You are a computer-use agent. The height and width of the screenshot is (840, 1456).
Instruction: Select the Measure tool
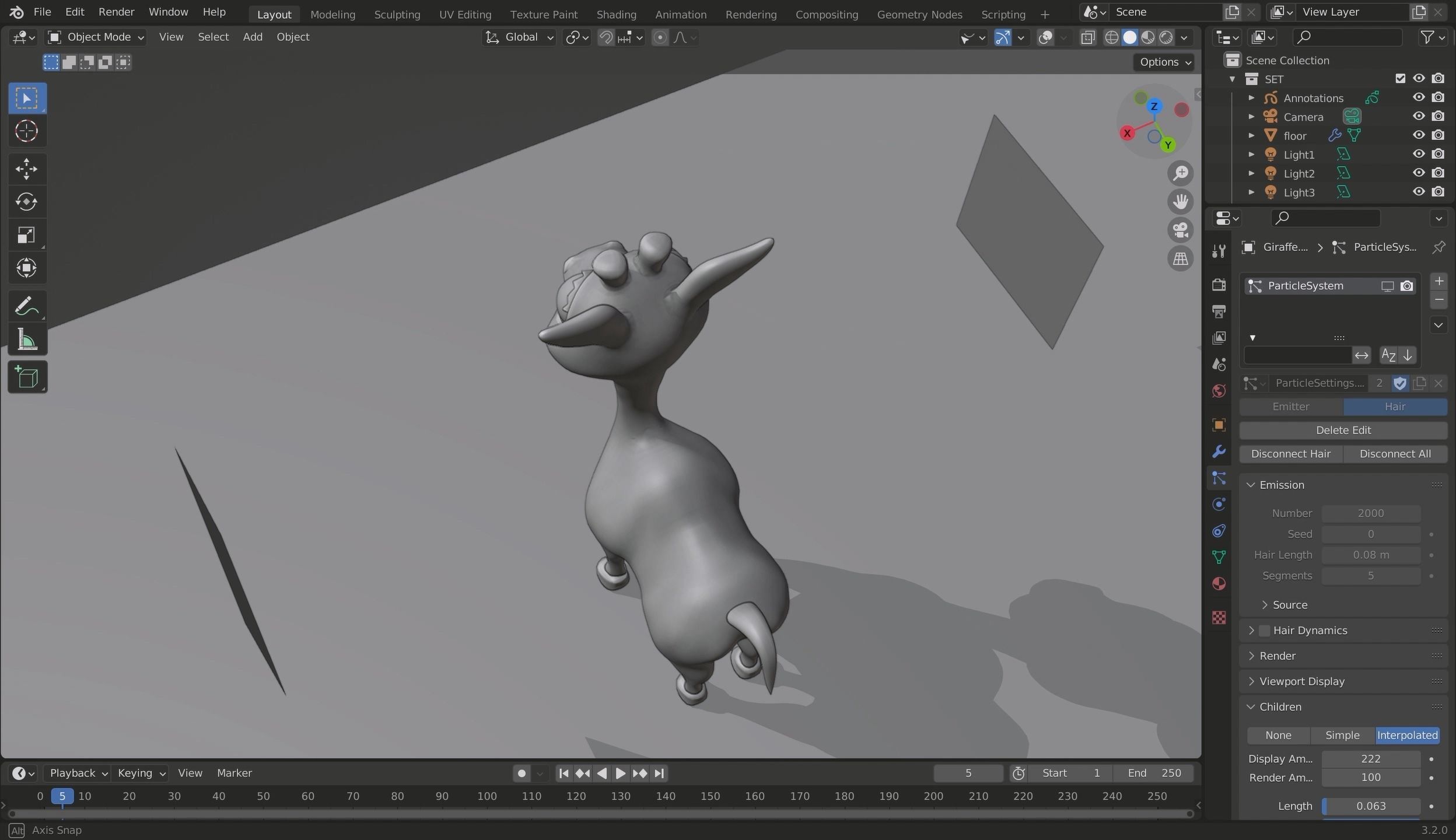(x=27, y=339)
